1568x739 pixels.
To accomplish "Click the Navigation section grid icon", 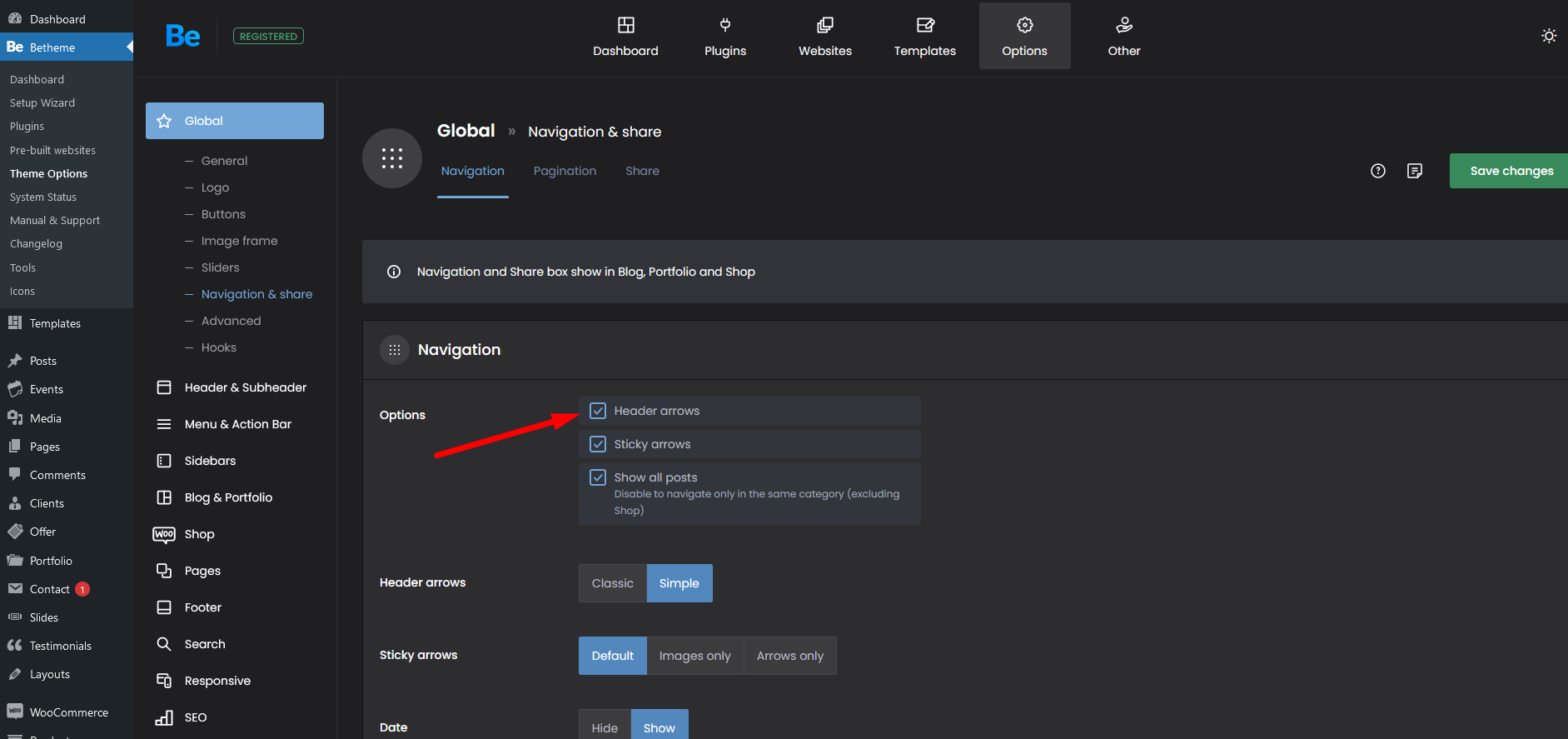I will [395, 350].
